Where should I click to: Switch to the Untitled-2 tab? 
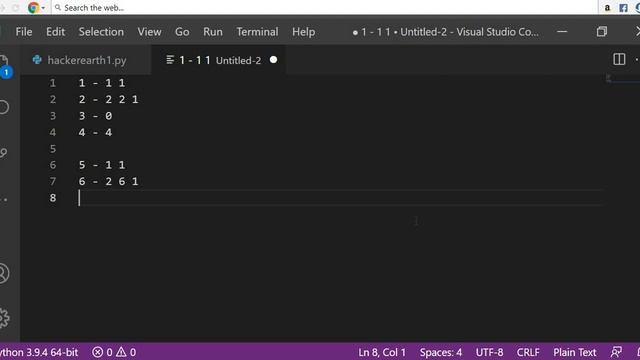pyautogui.click(x=218, y=60)
